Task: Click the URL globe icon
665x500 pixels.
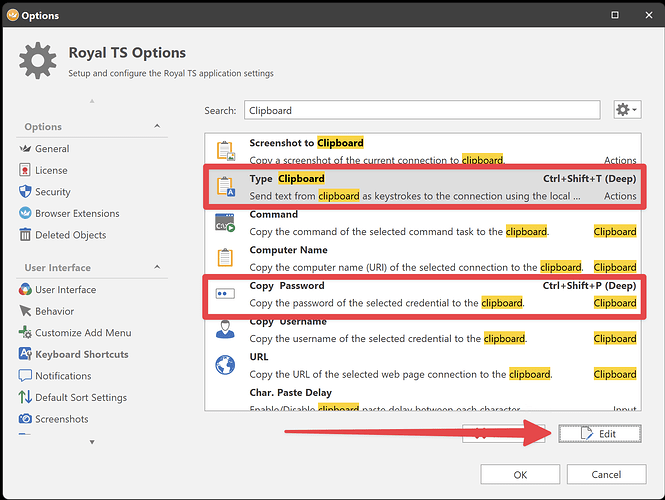Action: pyautogui.click(x=226, y=365)
